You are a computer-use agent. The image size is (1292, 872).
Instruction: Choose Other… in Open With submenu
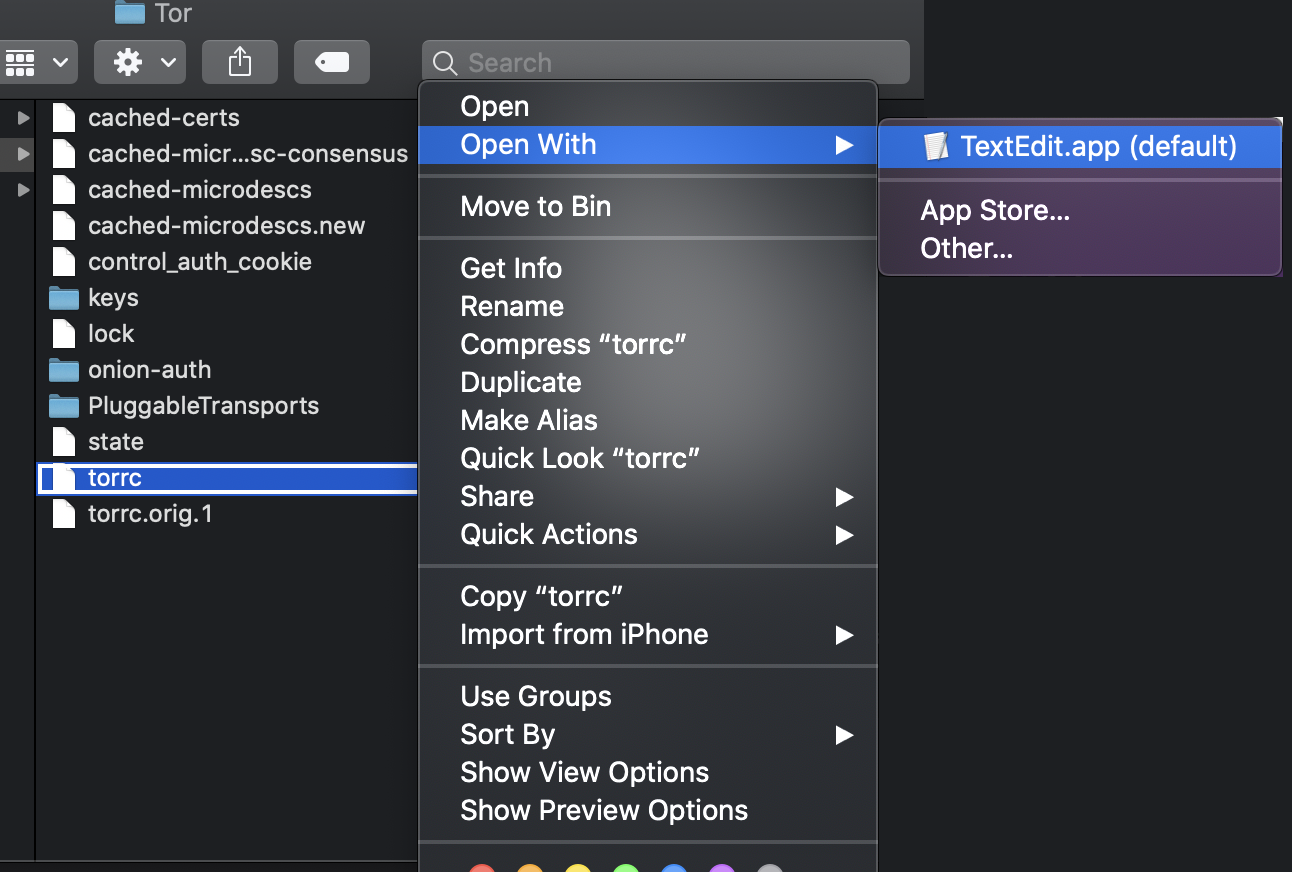click(966, 249)
